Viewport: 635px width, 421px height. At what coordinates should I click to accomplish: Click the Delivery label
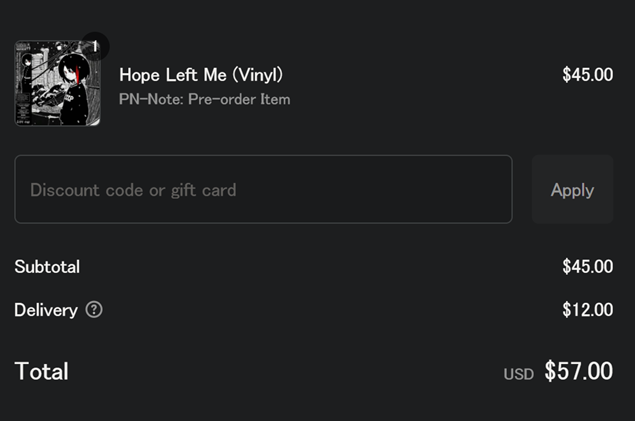[46, 310]
